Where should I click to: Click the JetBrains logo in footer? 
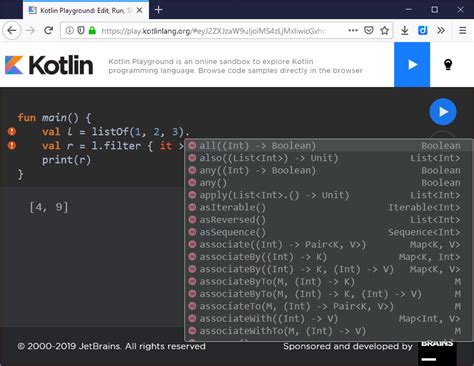[437, 353]
